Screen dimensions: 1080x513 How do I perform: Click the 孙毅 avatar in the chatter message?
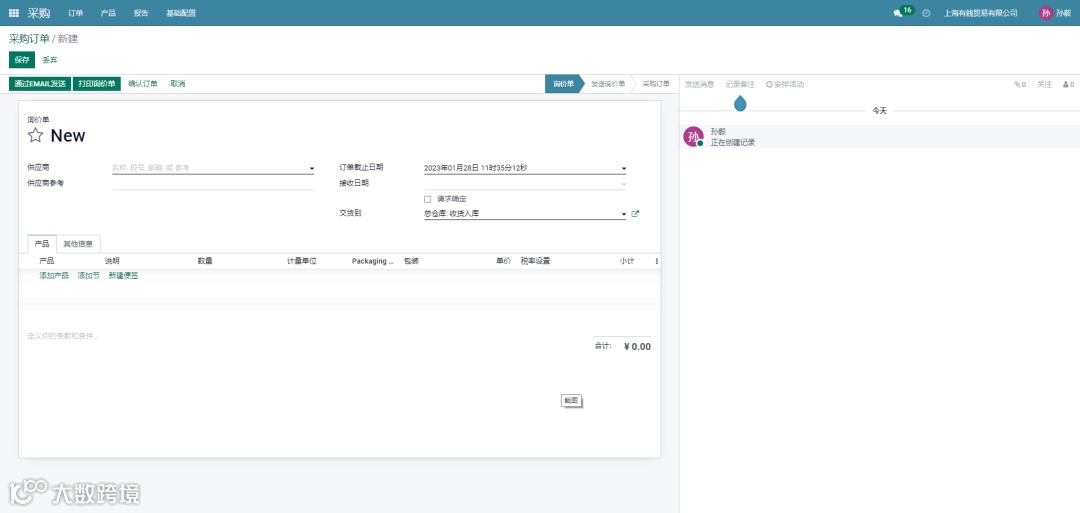pyautogui.click(x=693, y=136)
